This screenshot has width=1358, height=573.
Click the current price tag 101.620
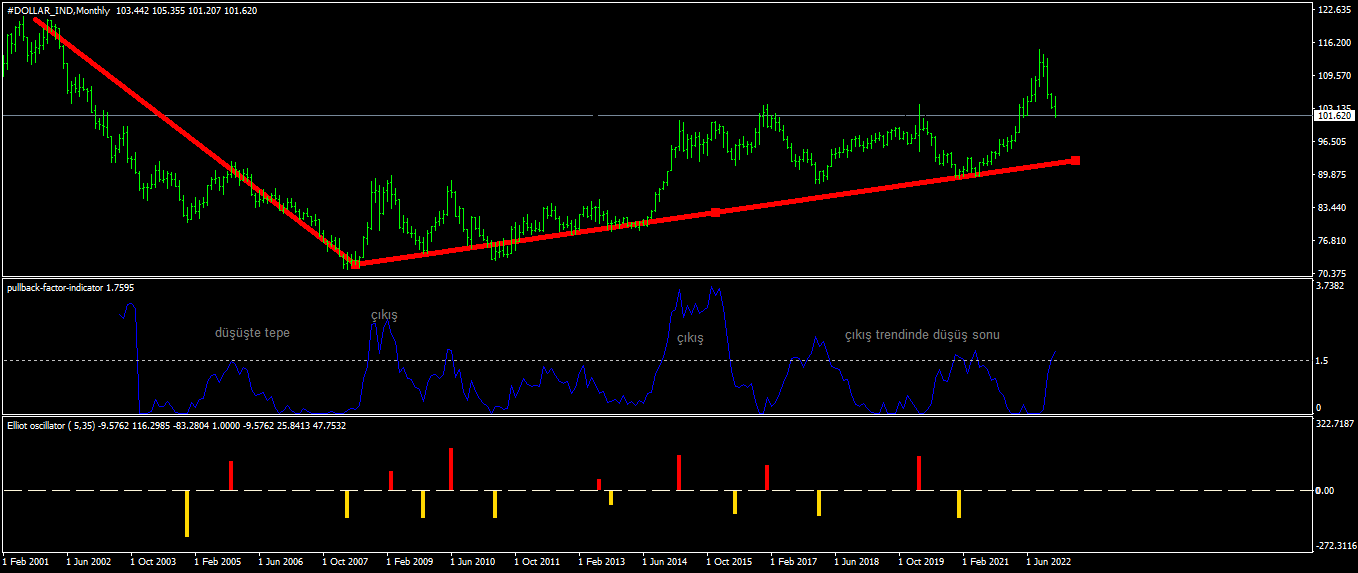1336,116
